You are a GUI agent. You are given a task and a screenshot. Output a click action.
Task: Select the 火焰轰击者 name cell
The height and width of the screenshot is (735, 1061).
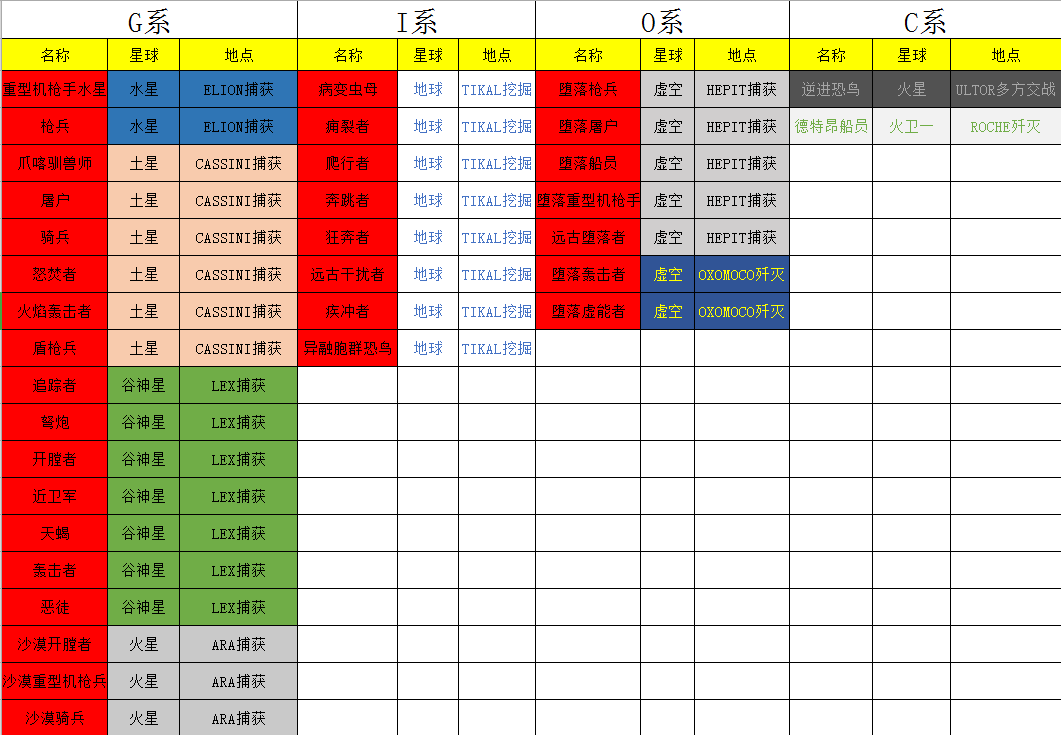click(55, 311)
